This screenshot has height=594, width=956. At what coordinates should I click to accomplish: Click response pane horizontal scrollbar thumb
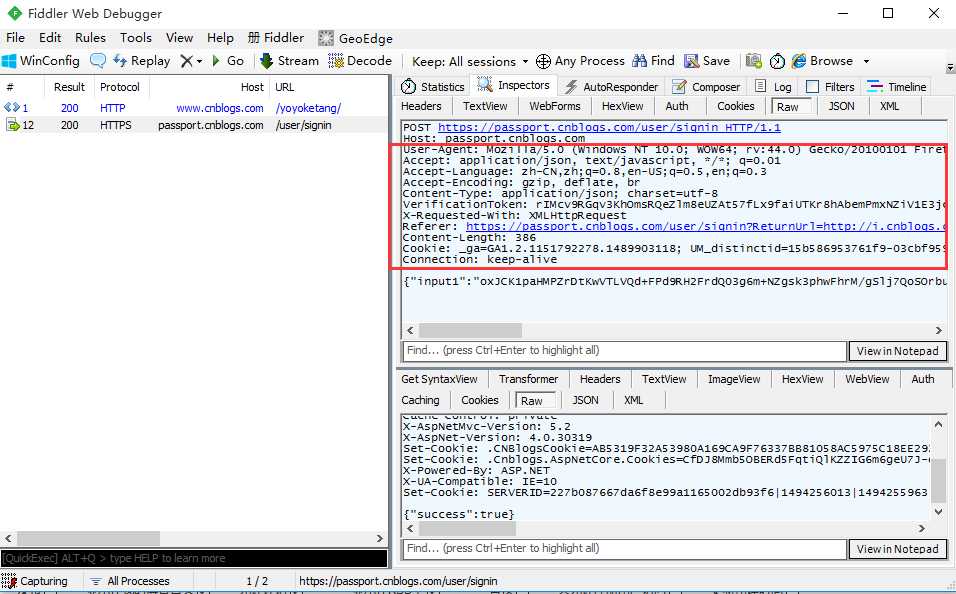[x=467, y=528]
